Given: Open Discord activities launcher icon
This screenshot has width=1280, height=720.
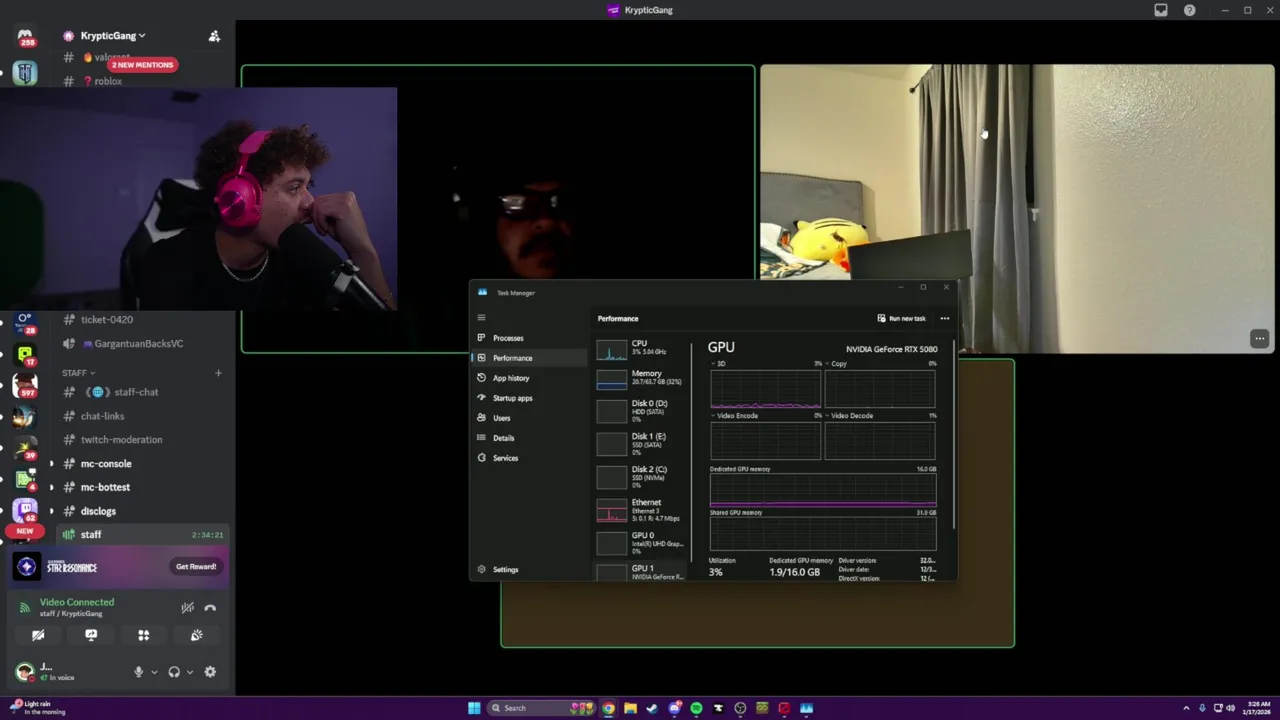Looking at the screenshot, I should point(144,635).
